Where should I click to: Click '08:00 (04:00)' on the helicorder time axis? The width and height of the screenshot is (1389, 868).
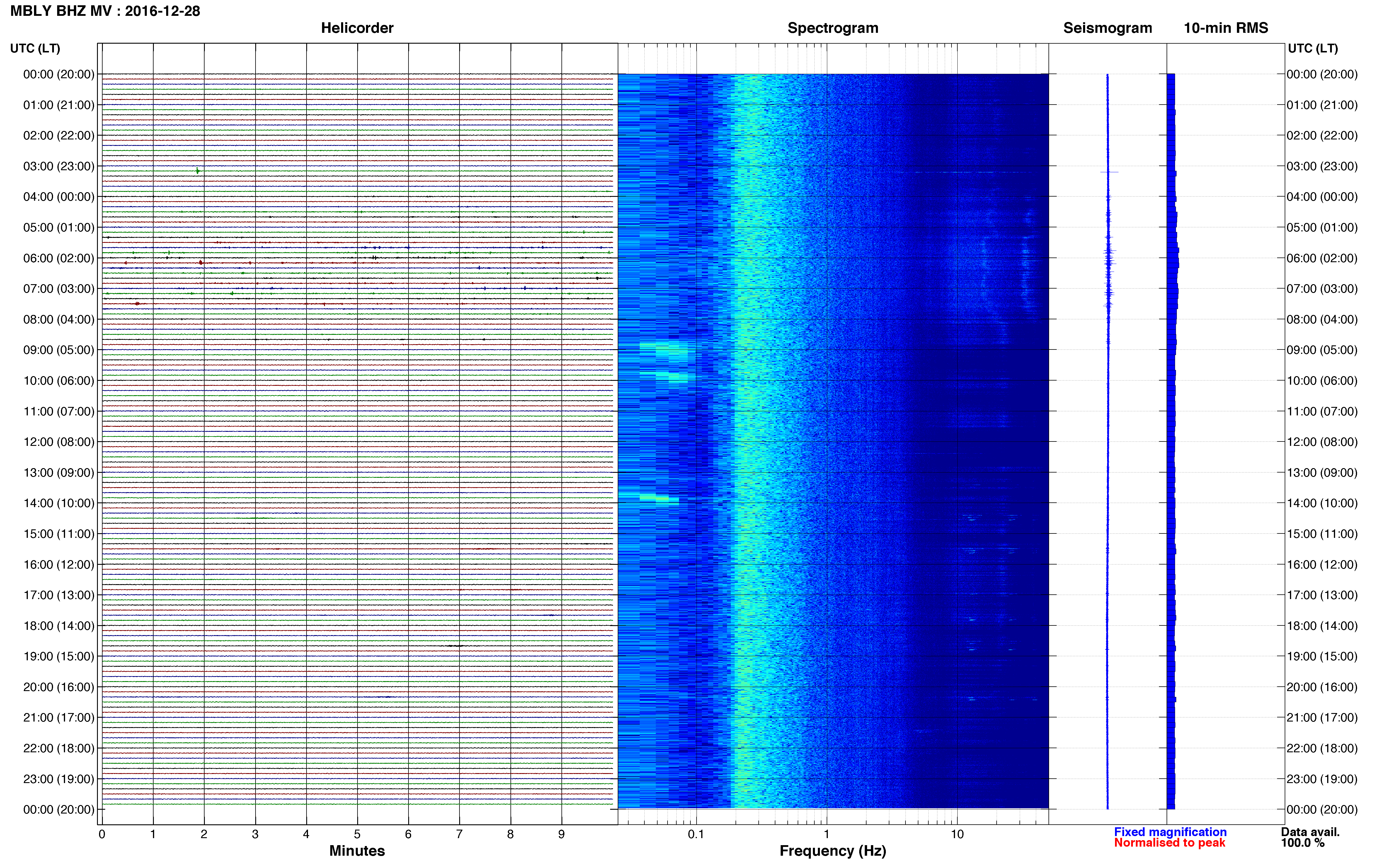(59, 319)
